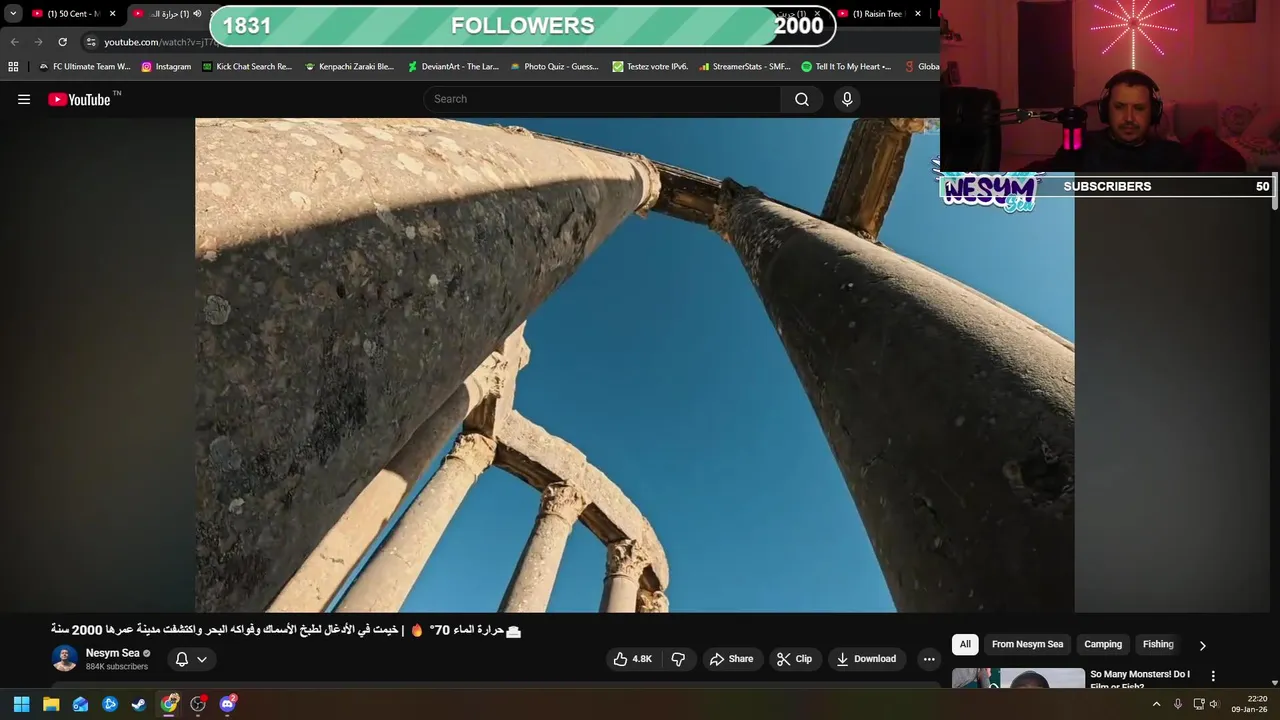
Task: Open the YouTube hamburger guide menu
Action: tap(24, 99)
